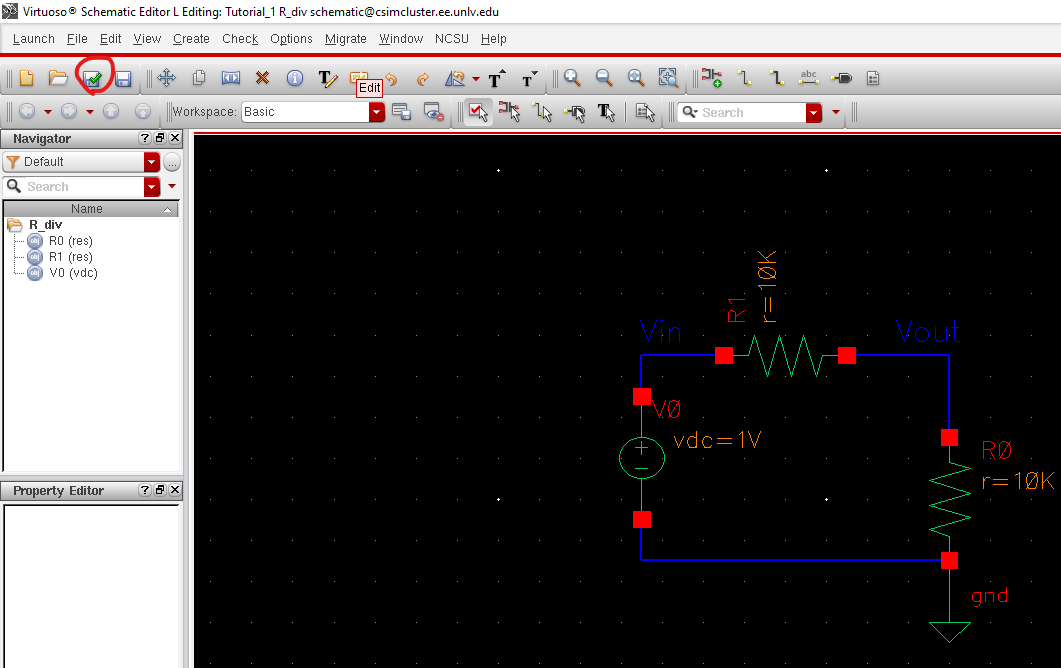
Task: Open the toolbar Search dropdown arrow
Action: pyautogui.click(x=813, y=113)
